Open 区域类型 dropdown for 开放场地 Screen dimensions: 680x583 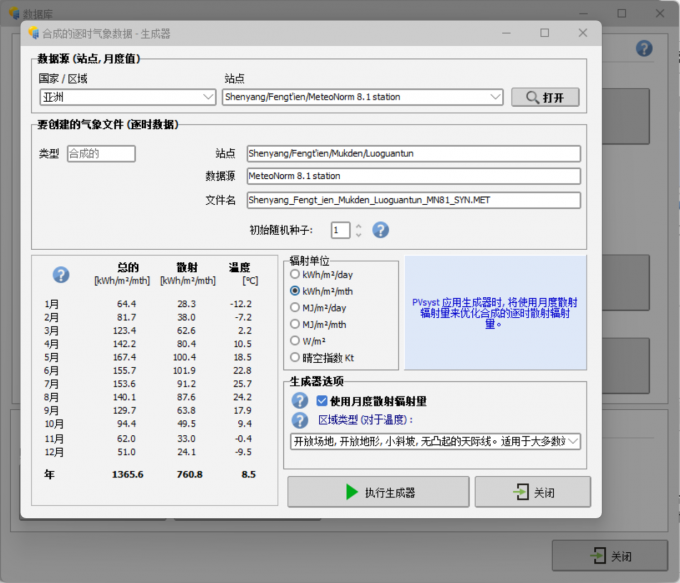tap(435, 442)
